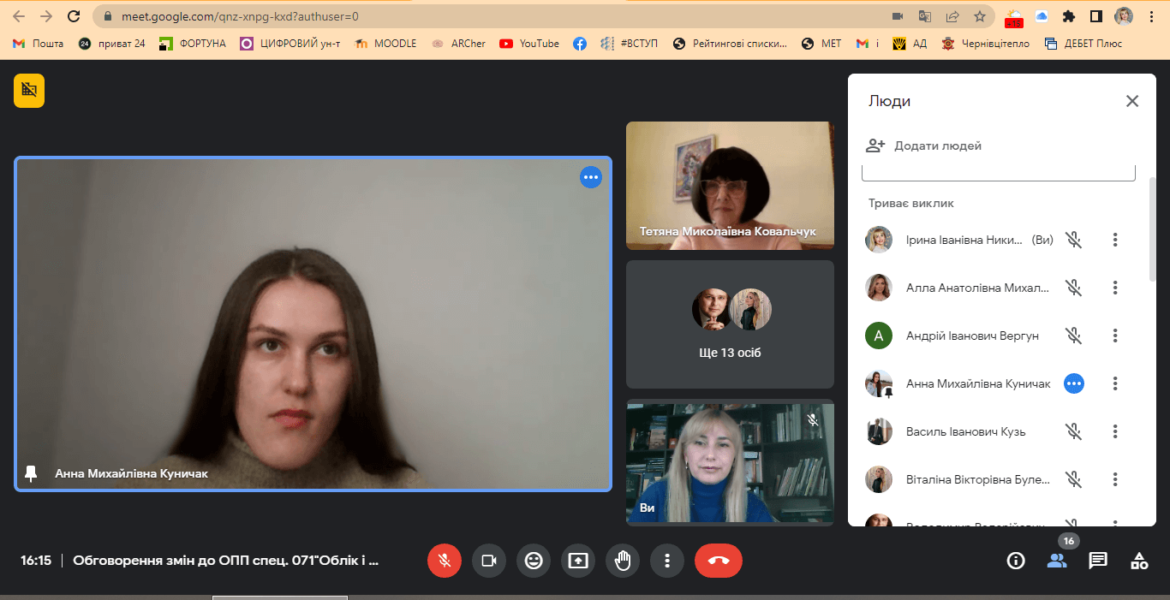Screen dimensions: 1170x600
Task: Open options menu for Анна Михайлівна Куничак
Action: (x=1115, y=384)
